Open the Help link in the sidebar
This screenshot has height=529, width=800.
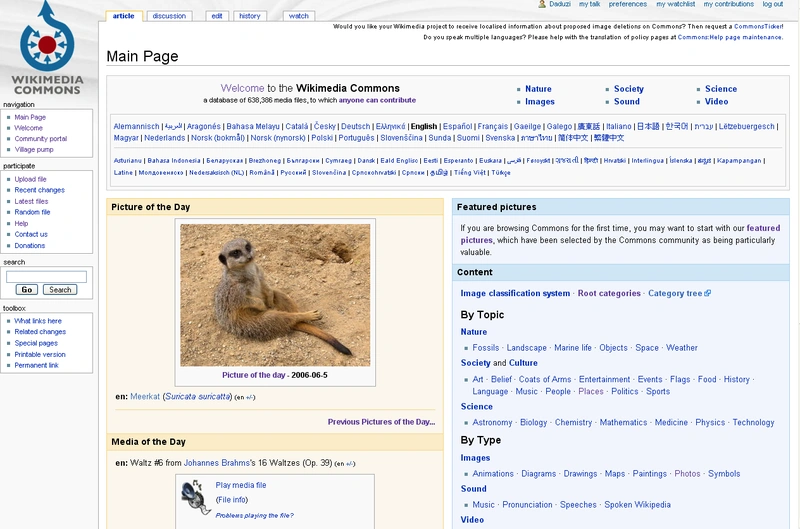coord(21,223)
